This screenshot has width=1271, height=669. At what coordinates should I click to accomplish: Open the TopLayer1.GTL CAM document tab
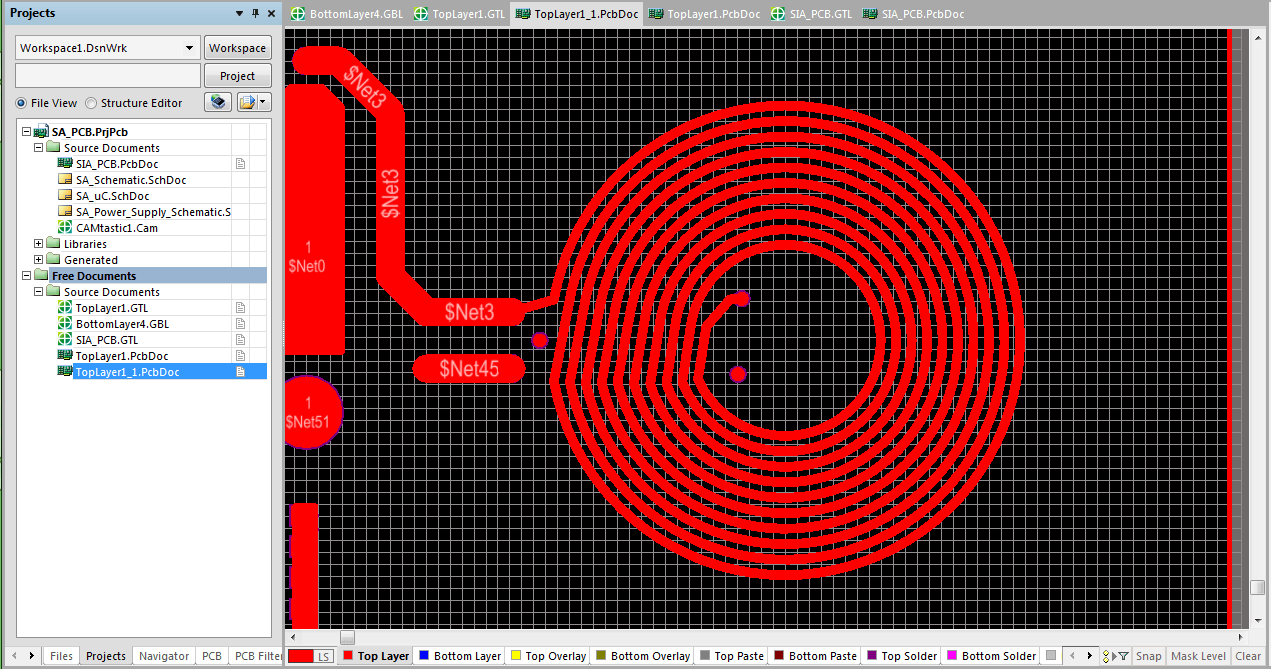click(x=458, y=14)
